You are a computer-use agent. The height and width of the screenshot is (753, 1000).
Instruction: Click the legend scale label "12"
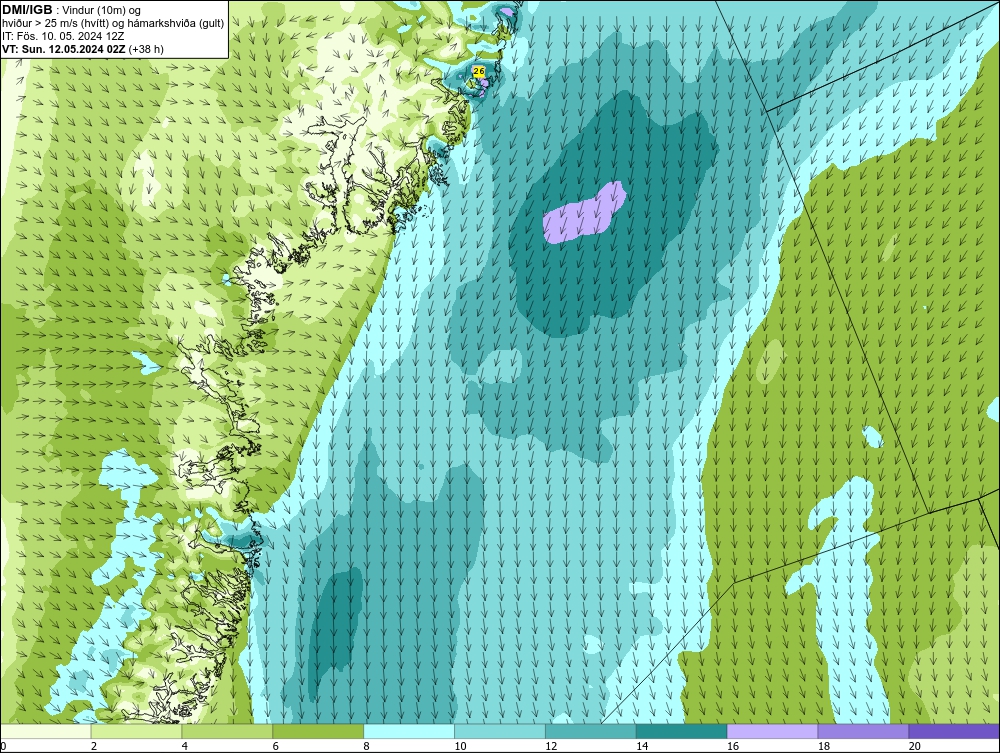(551, 746)
